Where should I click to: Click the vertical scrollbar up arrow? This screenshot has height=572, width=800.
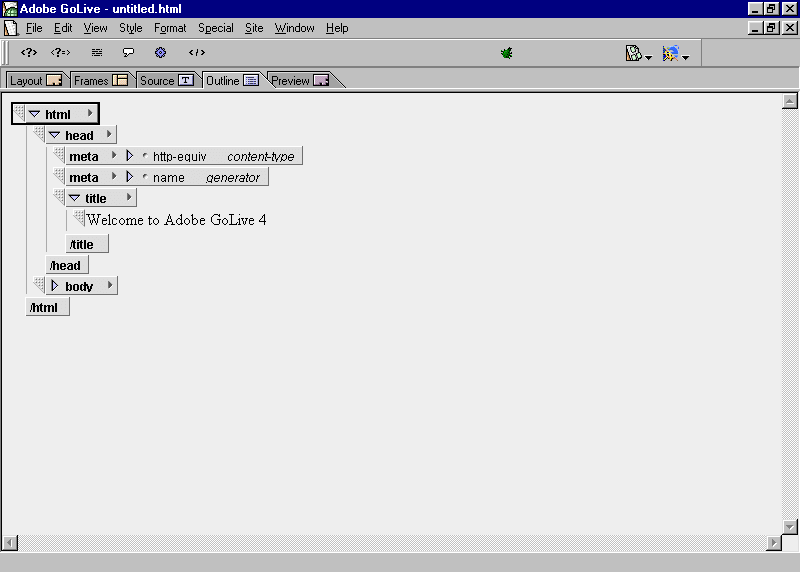click(790, 101)
